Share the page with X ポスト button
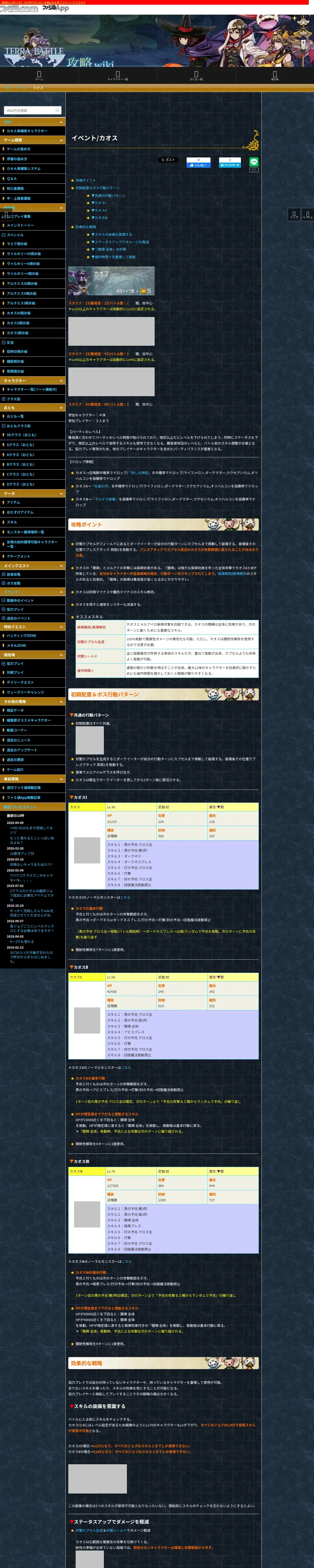Screen dimensions: 314x1568 (x=168, y=160)
